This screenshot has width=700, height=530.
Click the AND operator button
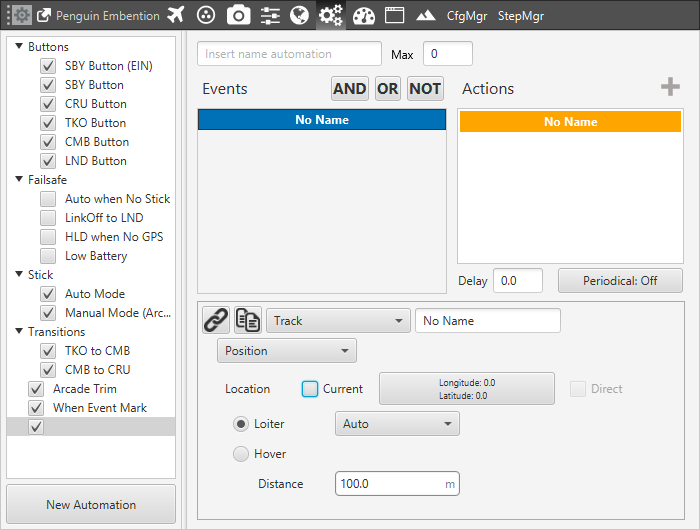point(350,88)
